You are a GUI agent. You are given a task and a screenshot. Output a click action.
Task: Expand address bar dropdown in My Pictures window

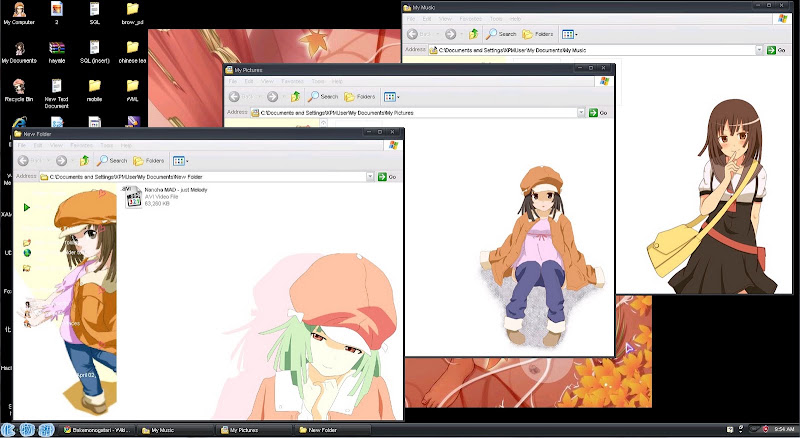(581, 112)
